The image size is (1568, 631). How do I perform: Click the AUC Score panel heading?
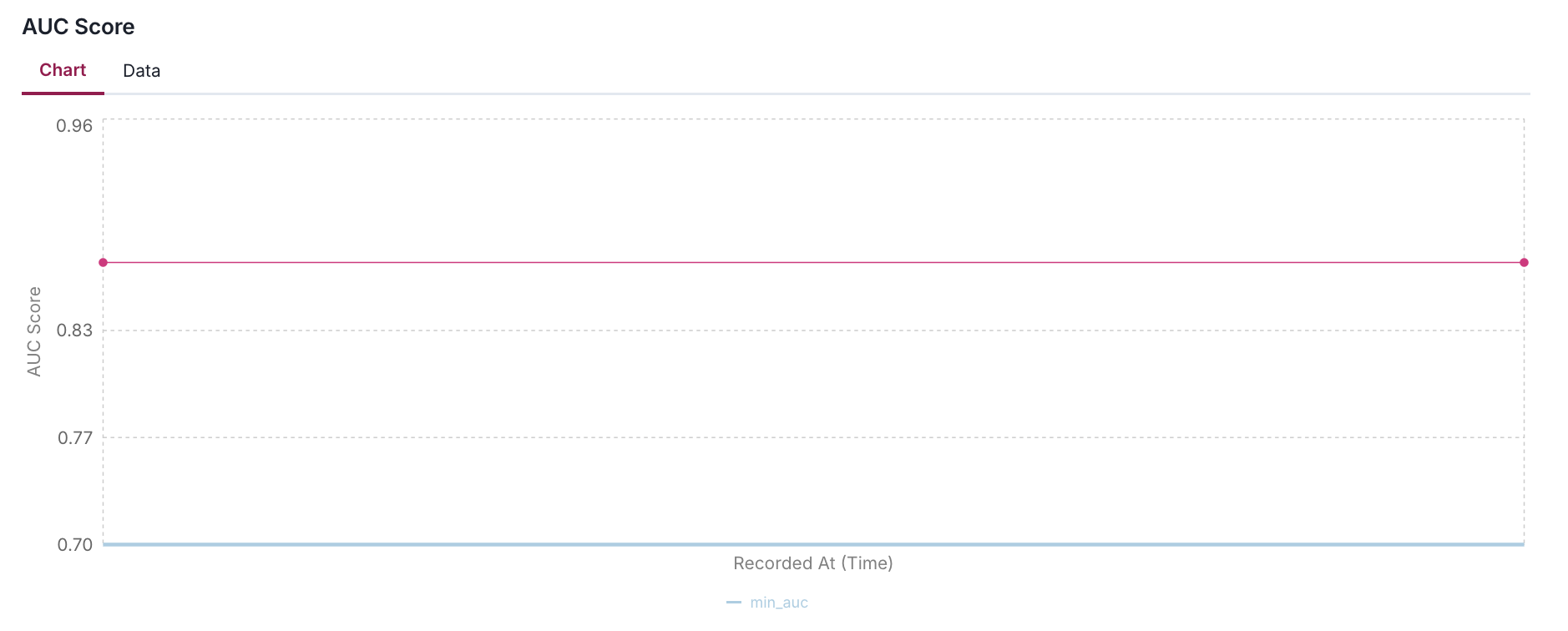point(78,27)
